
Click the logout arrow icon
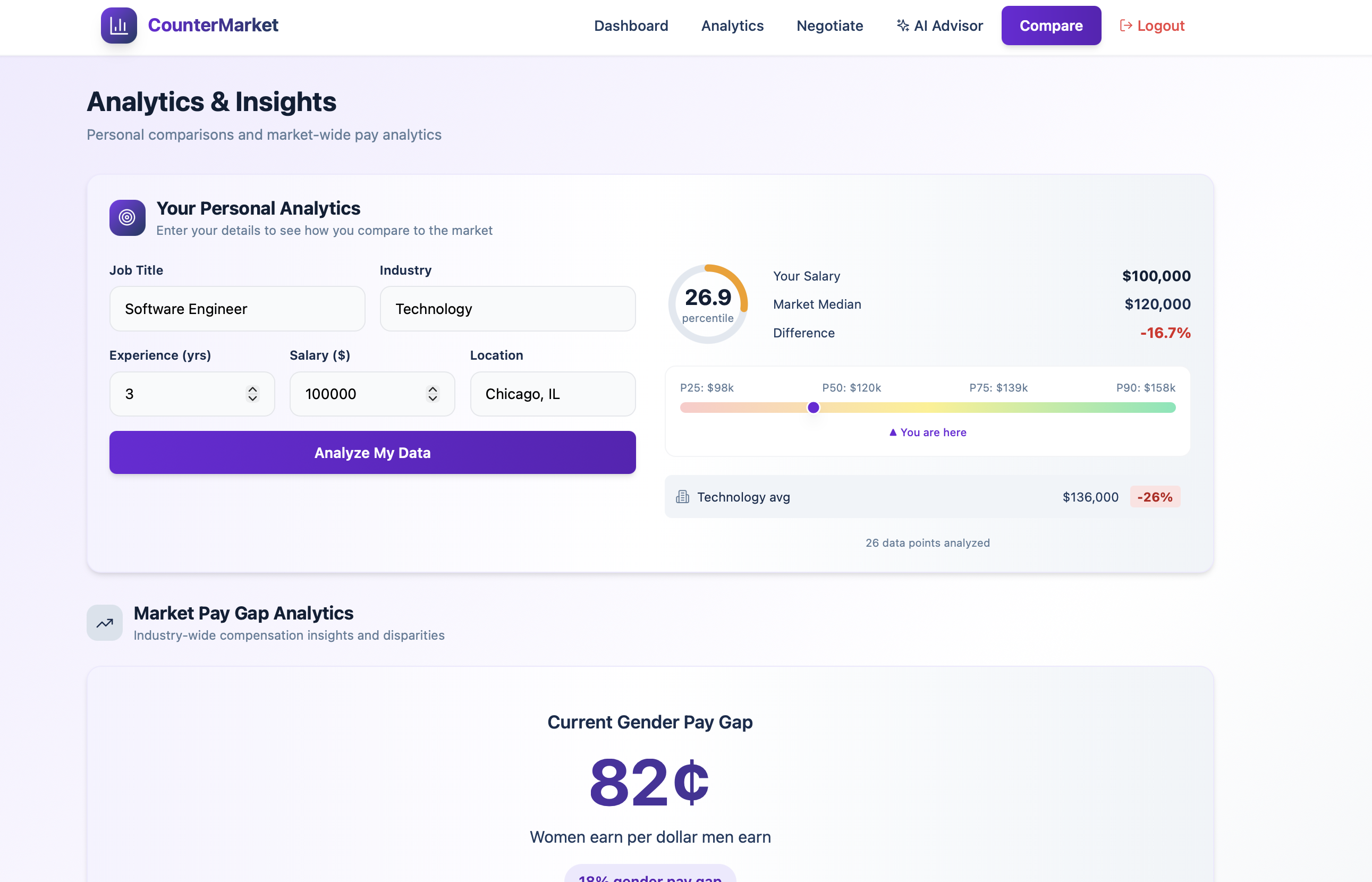[1125, 25]
